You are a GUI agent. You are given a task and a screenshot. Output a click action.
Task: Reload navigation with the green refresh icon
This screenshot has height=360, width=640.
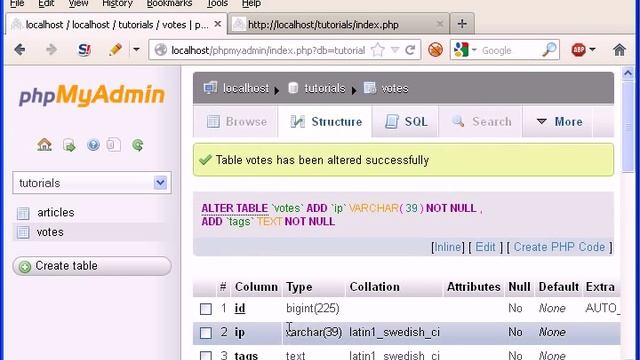point(138,145)
